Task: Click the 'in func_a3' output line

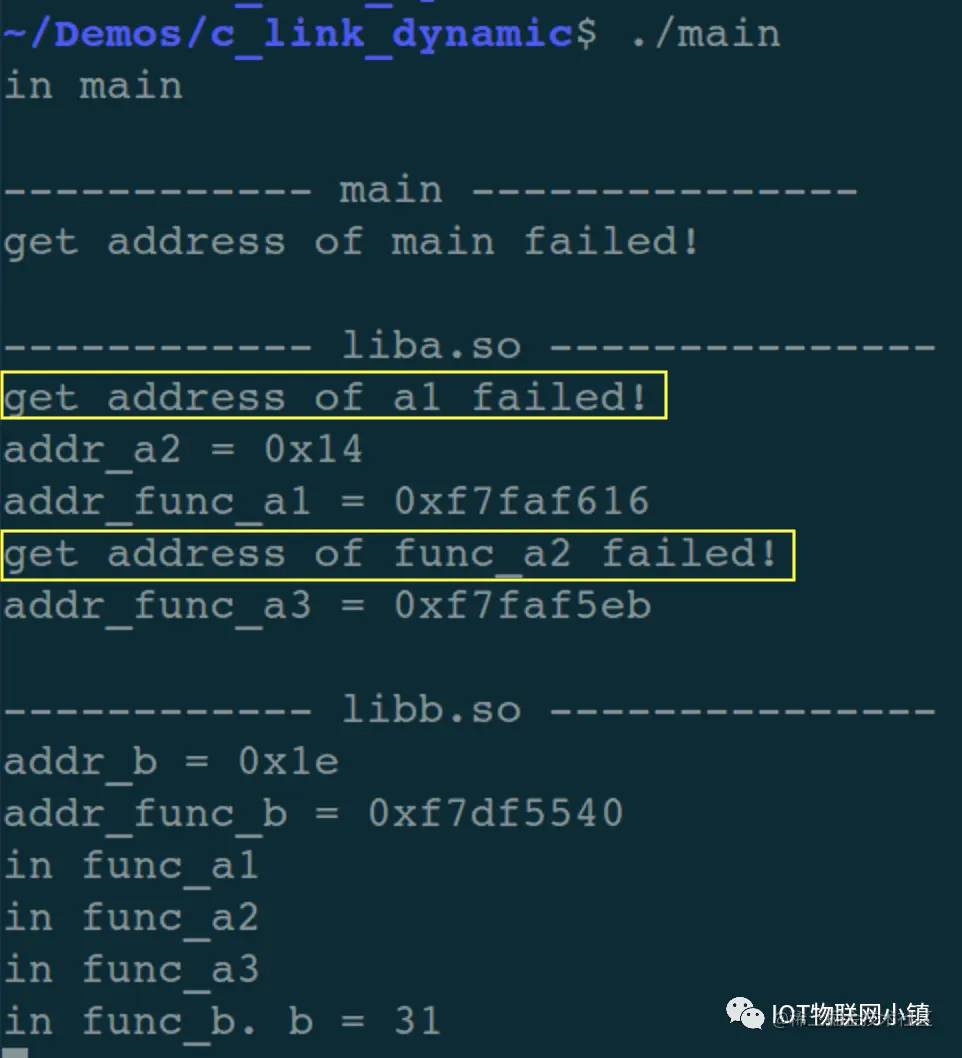Action: click(131, 970)
